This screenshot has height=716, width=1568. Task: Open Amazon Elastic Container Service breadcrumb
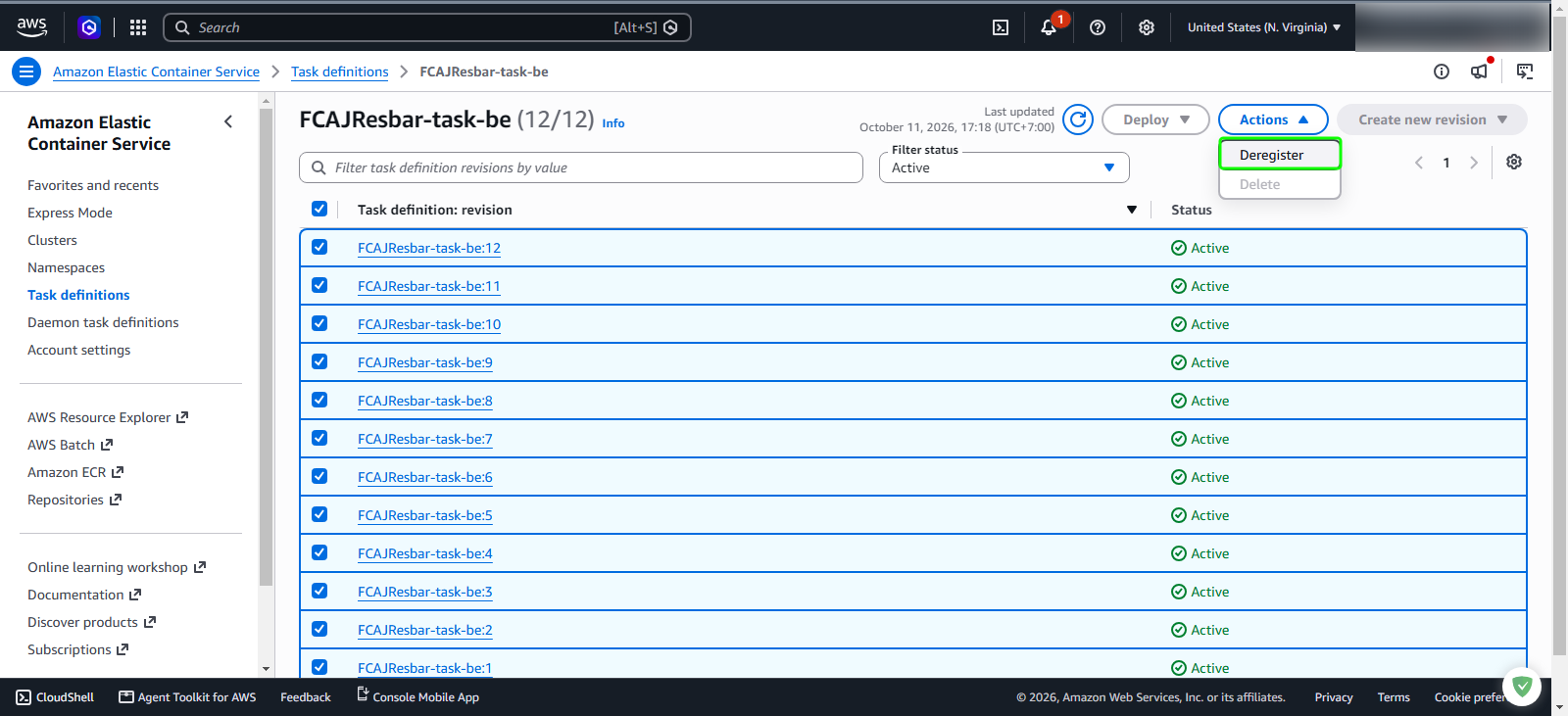click(156, 72)
